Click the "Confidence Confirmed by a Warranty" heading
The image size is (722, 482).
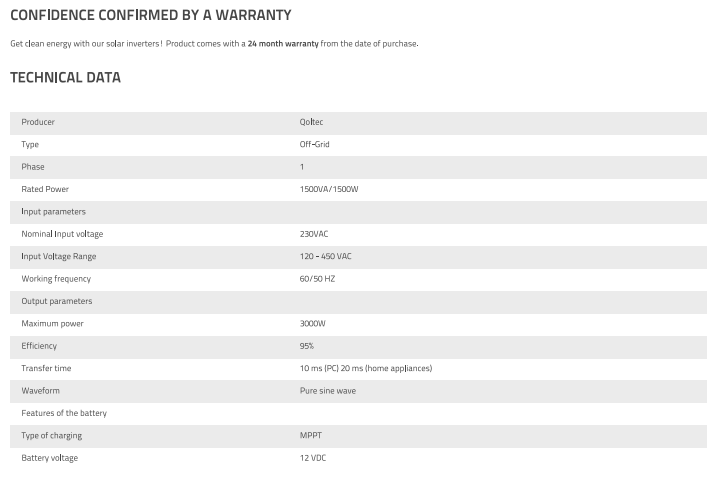click(x=150, y=15)
